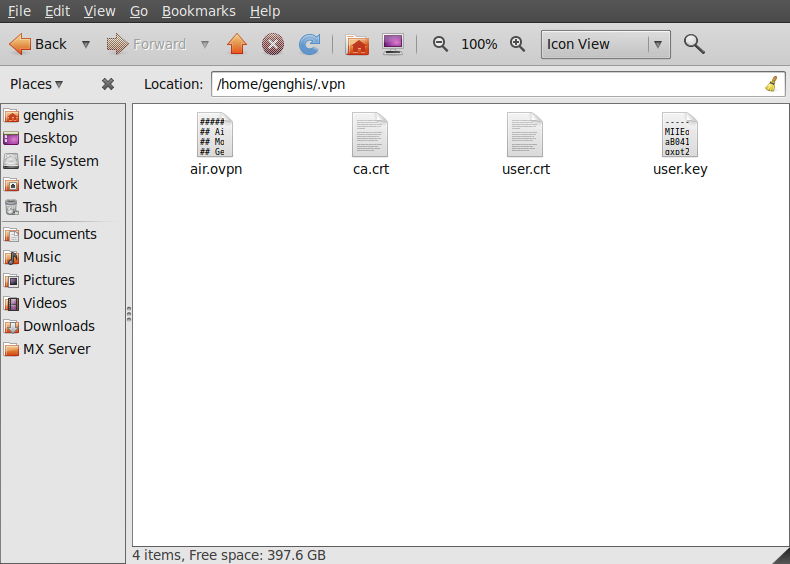Expand the Back history dropdown arrow
This screenshot has height=564, width=790.
point(86,44)
